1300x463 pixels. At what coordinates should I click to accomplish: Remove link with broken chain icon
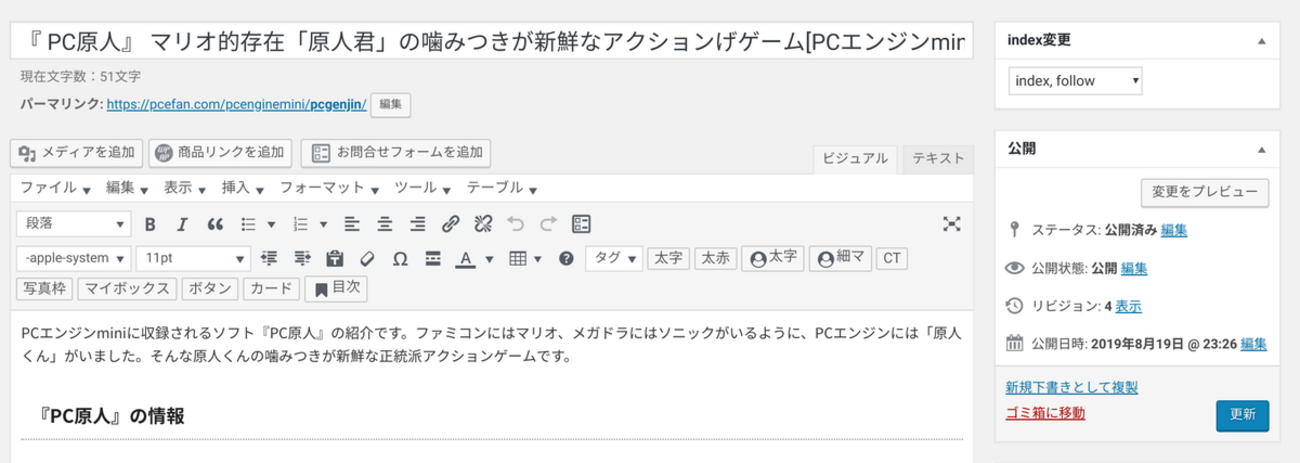click(483, 224)
